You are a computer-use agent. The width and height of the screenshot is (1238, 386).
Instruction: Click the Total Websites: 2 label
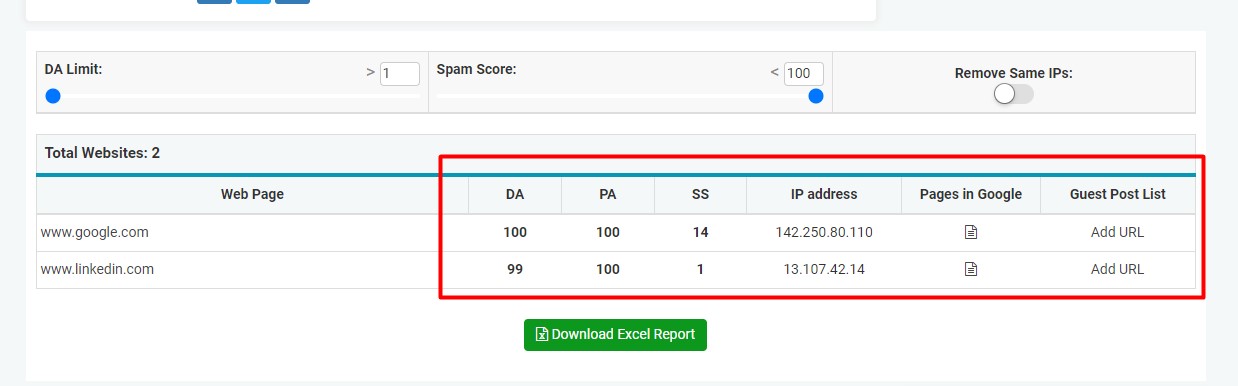click(102, 153)
